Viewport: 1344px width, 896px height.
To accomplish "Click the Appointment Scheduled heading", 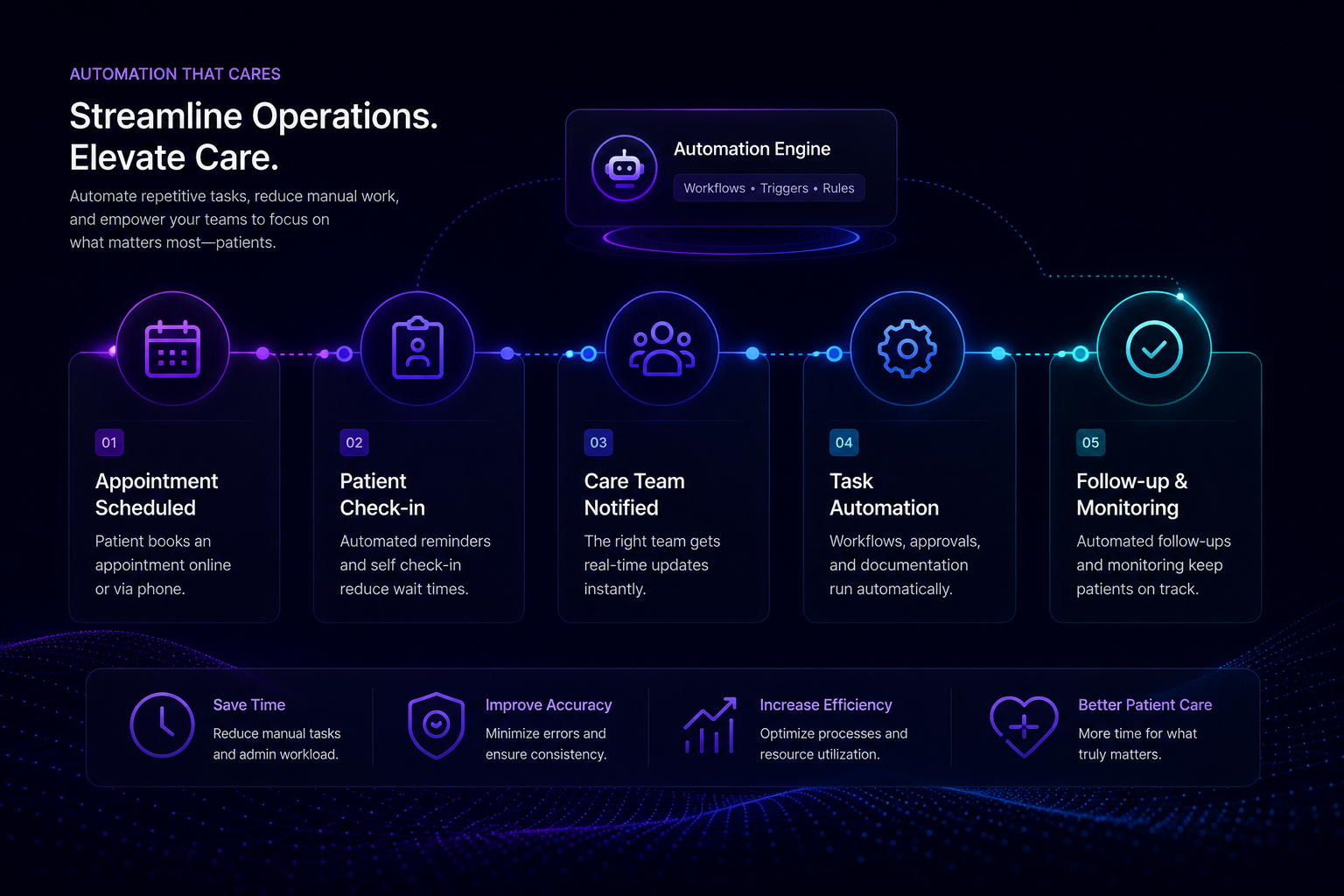I will coord(157,494).
